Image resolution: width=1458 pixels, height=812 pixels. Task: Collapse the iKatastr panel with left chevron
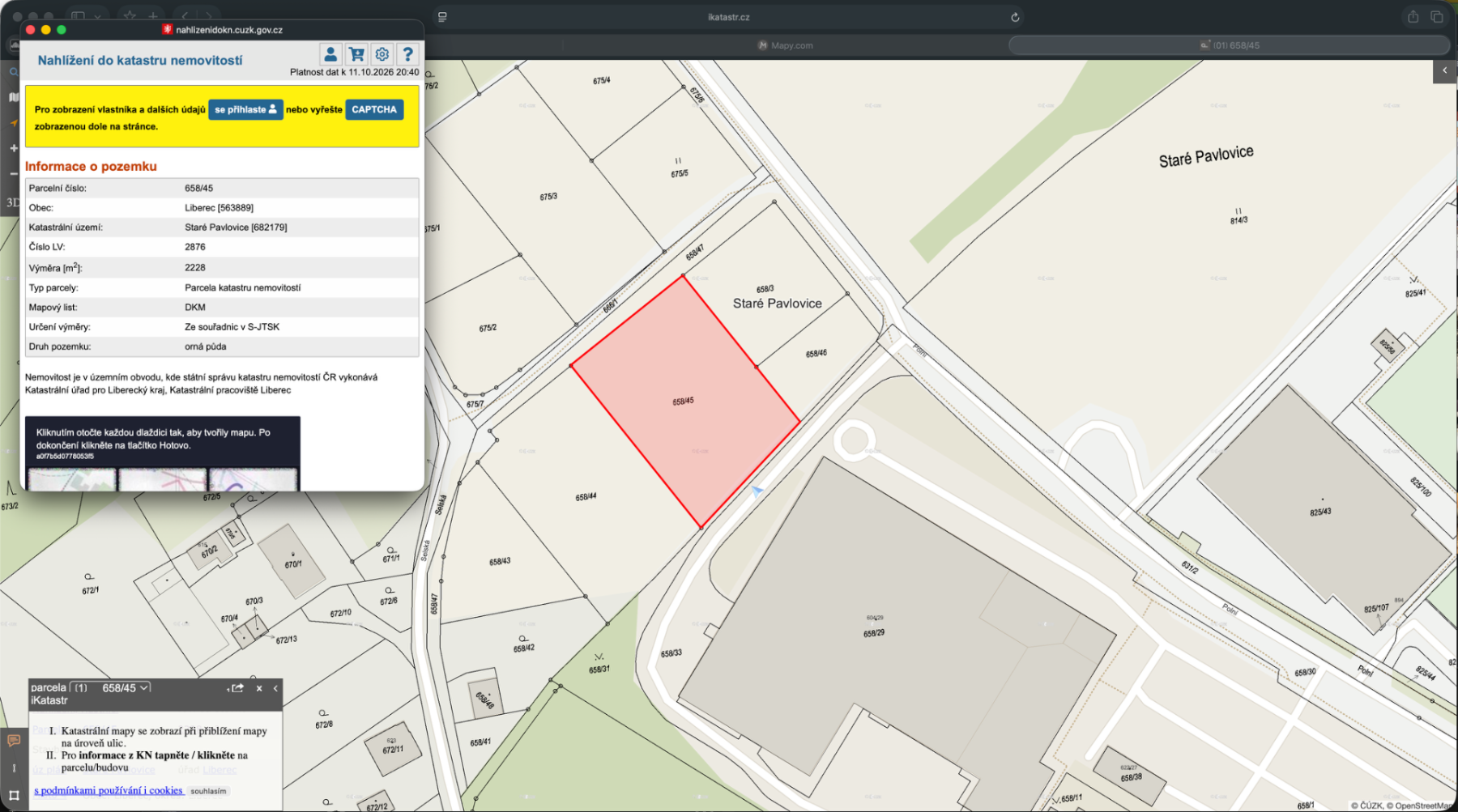click(275, 688)
